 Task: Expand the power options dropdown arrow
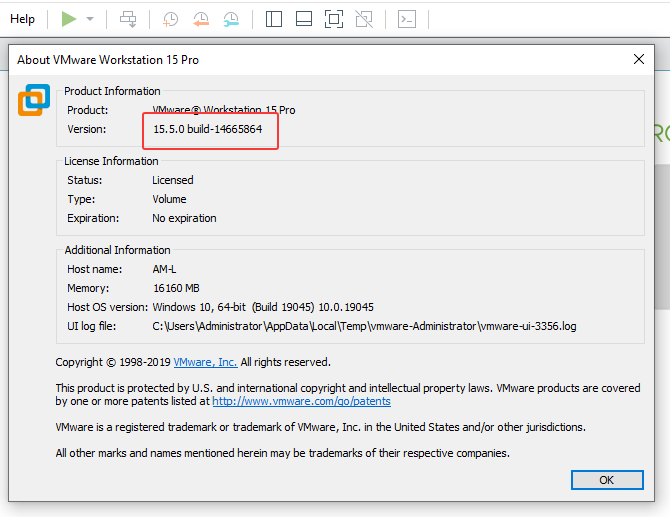click(x=90, y=19)
